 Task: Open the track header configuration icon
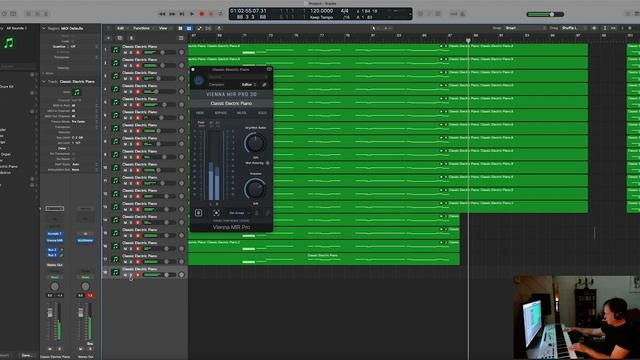(x=181, y=38)
